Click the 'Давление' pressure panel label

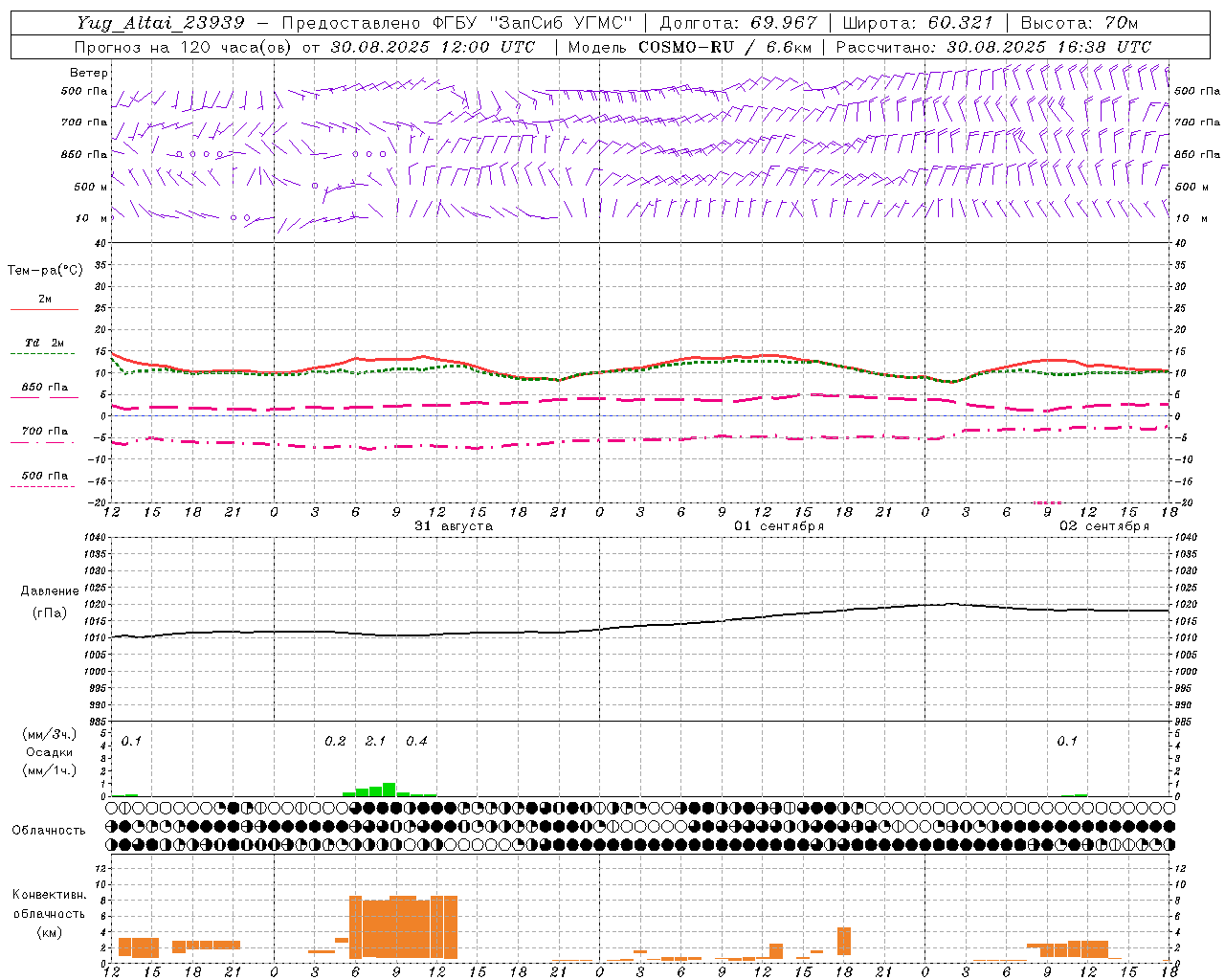pos(50,591)
